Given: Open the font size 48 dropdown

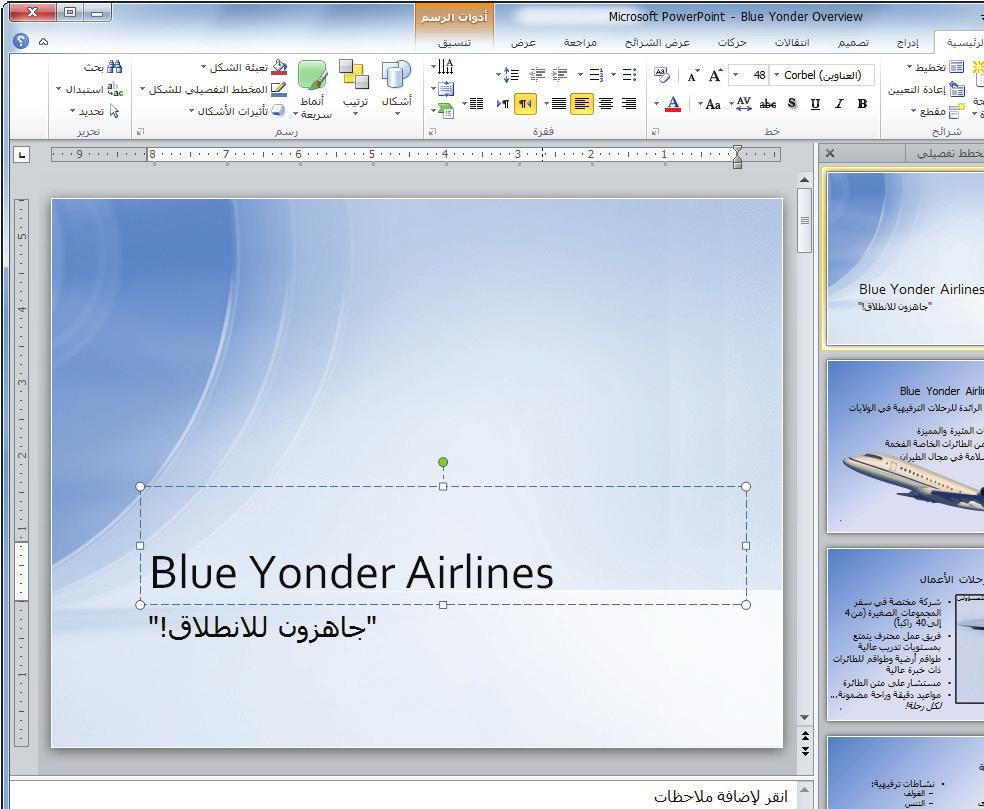Looking at the screenshot, I should [736, 75].
